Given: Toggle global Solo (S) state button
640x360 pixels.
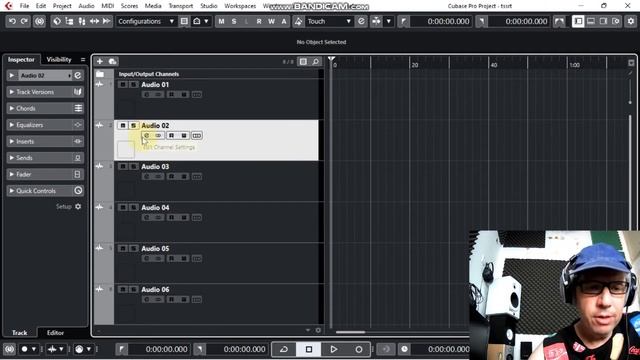Looking at the screenshot, I should click(234, 21).
